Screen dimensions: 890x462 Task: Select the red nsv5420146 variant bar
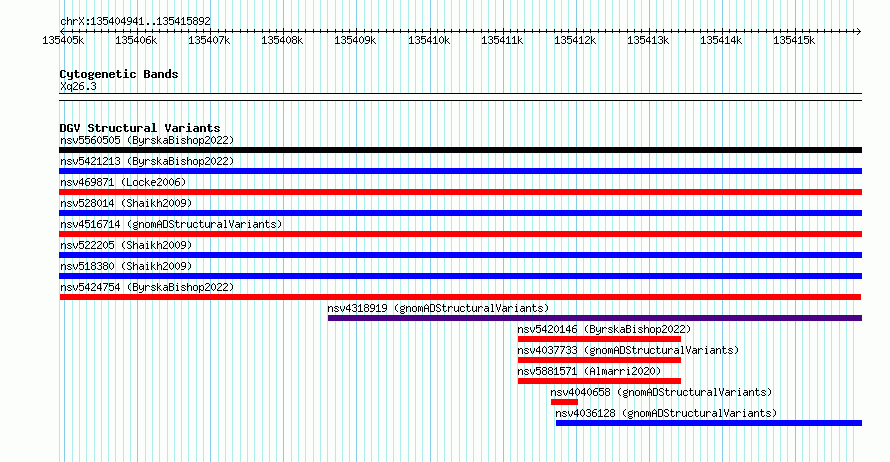(599, 339)
